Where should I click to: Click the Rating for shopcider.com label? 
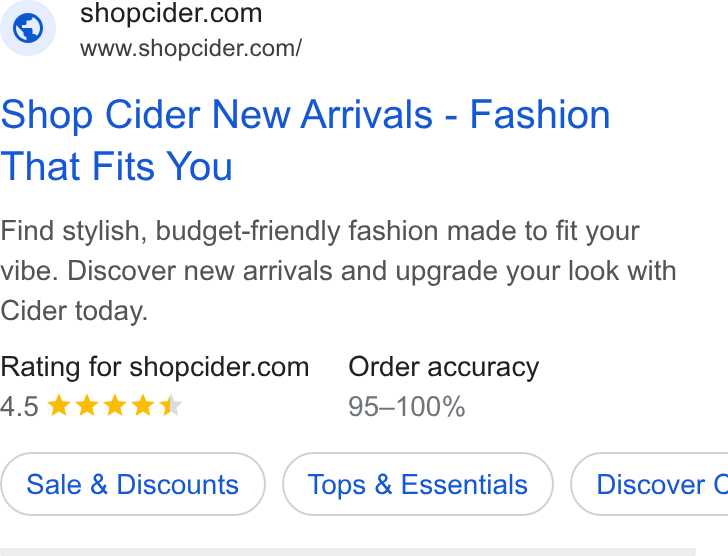tap(155, 367)
